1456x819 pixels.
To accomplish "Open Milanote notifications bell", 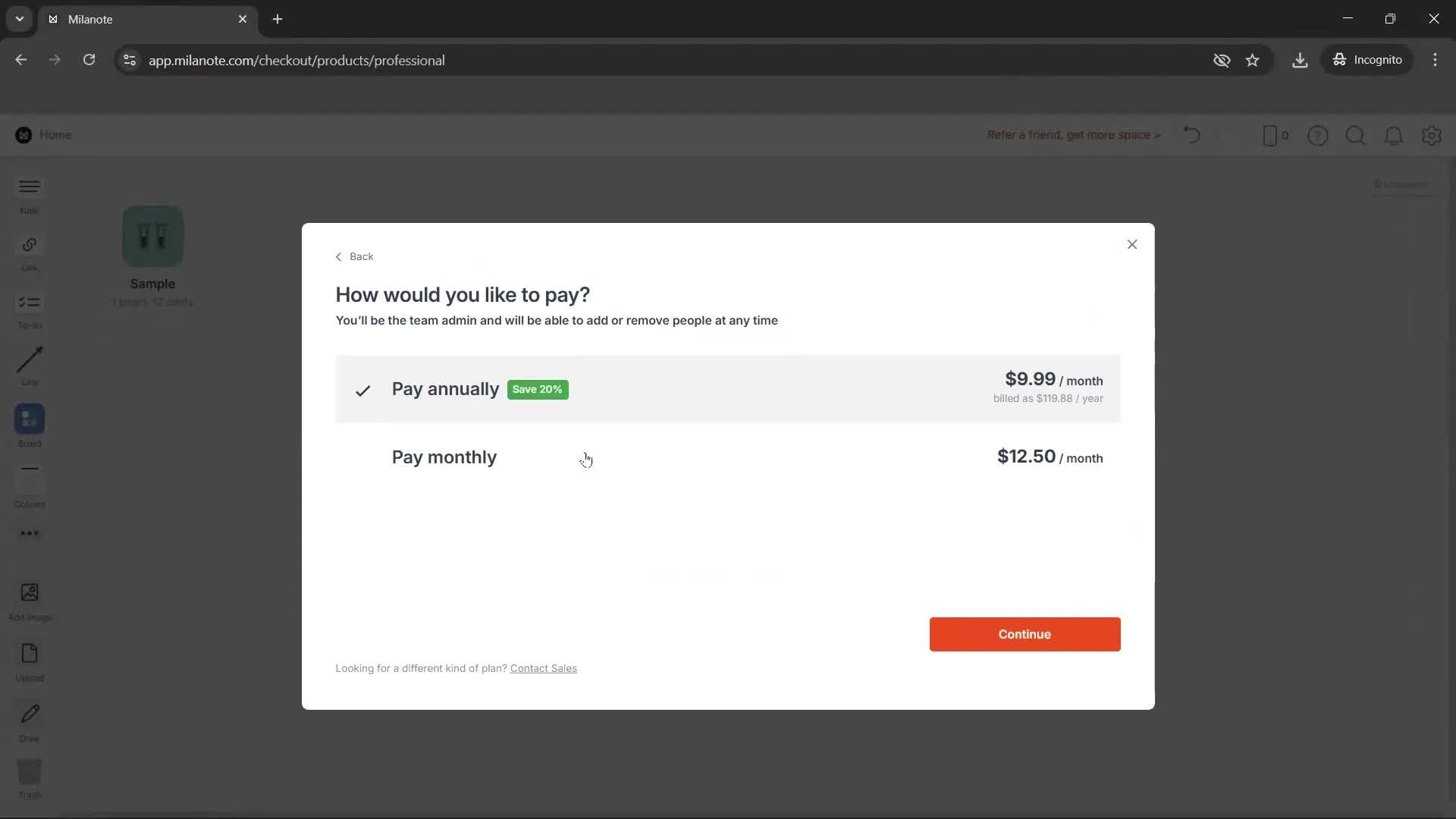I will (x=1394, y=136).
